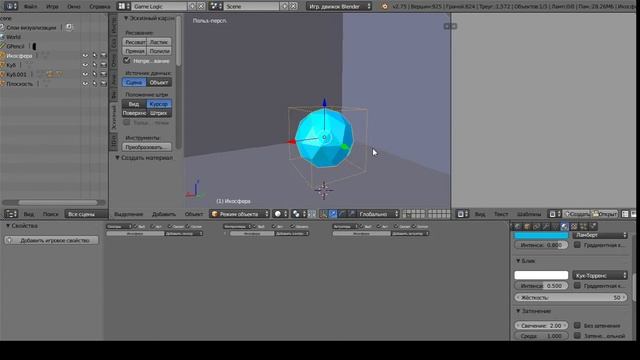Toggle visibility eye of Куб
This screenshot has height=360, width=640.
(x=85, y=65)
